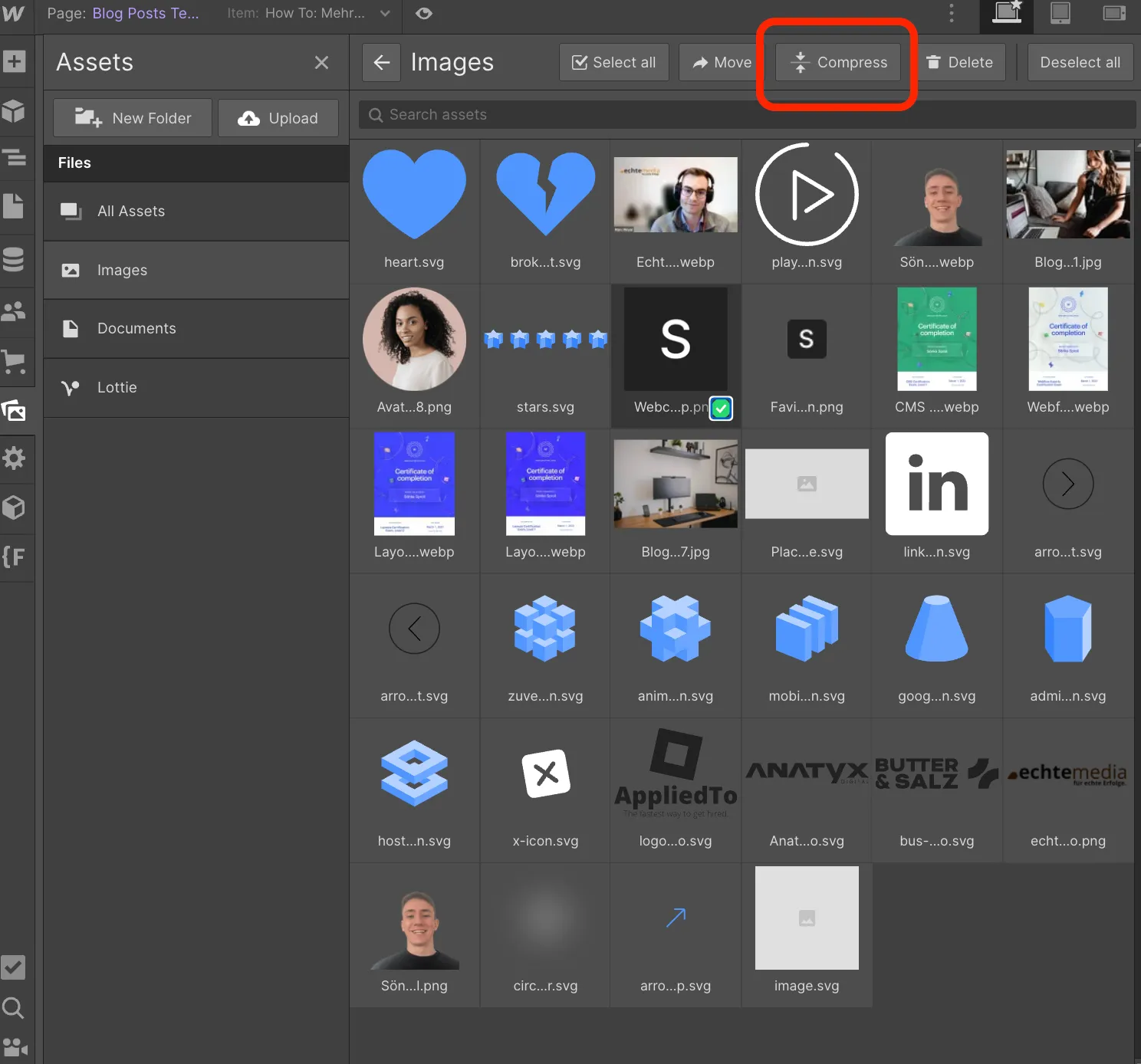Open the Symbols box icon in sidebar

pyautogui.click(x=14, y=111)
